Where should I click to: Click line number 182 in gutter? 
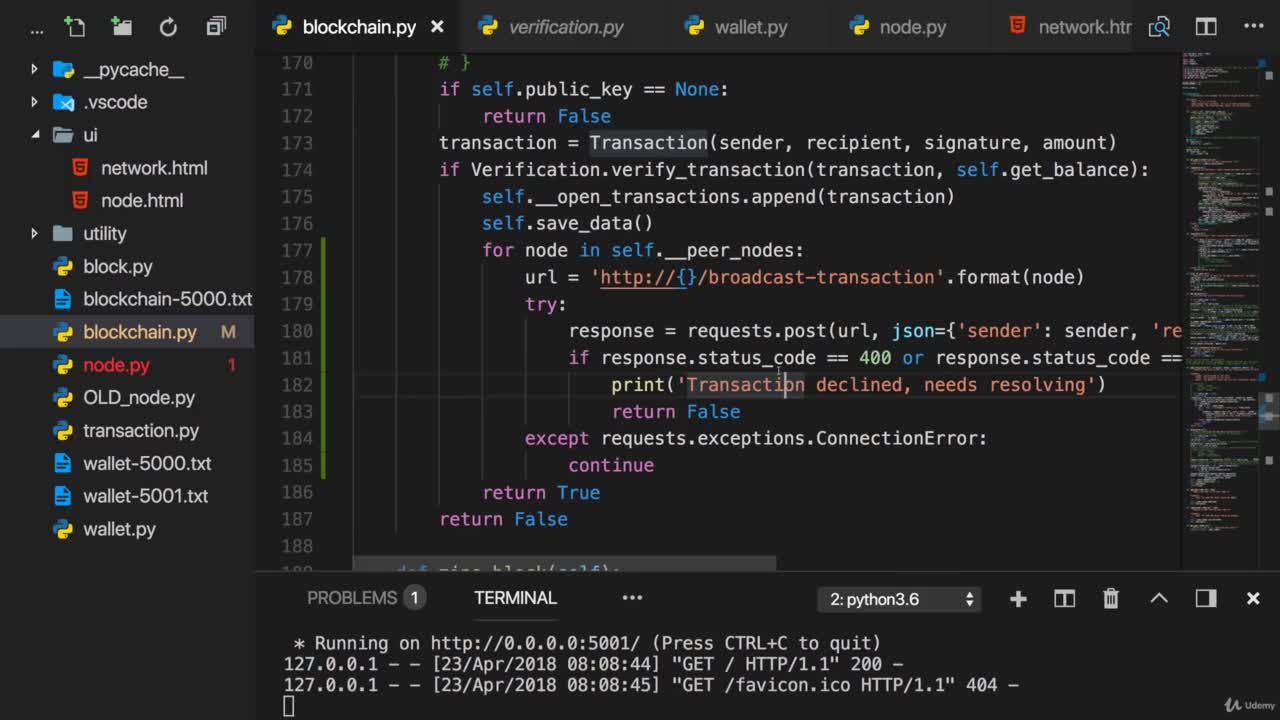click(297, 384)
